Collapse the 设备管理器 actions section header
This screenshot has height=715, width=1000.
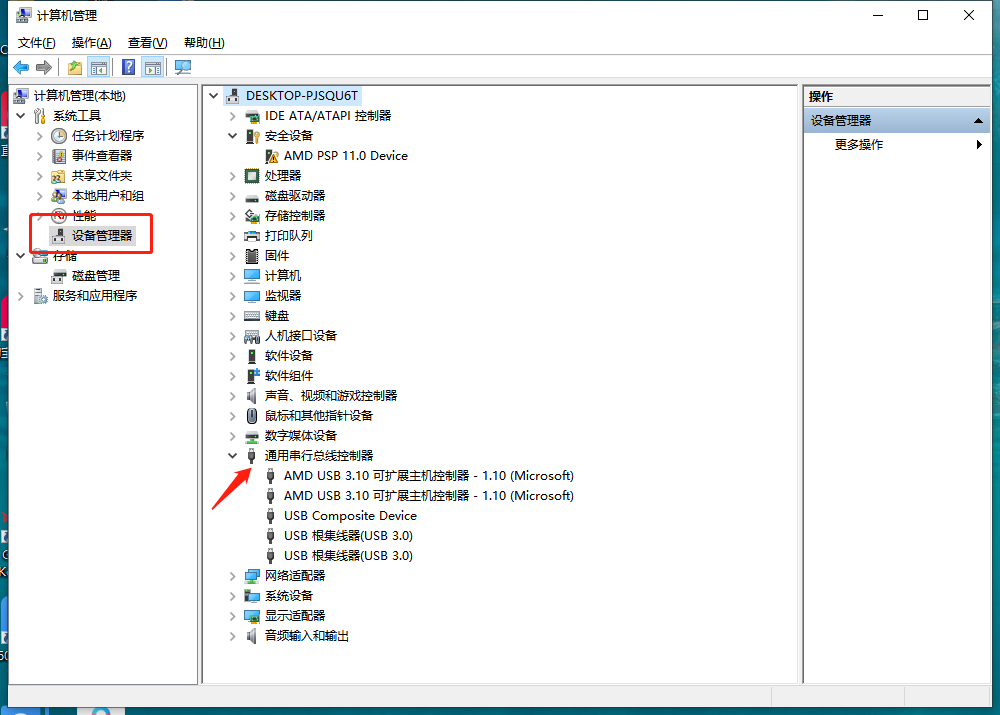click(x=980, y=120)
